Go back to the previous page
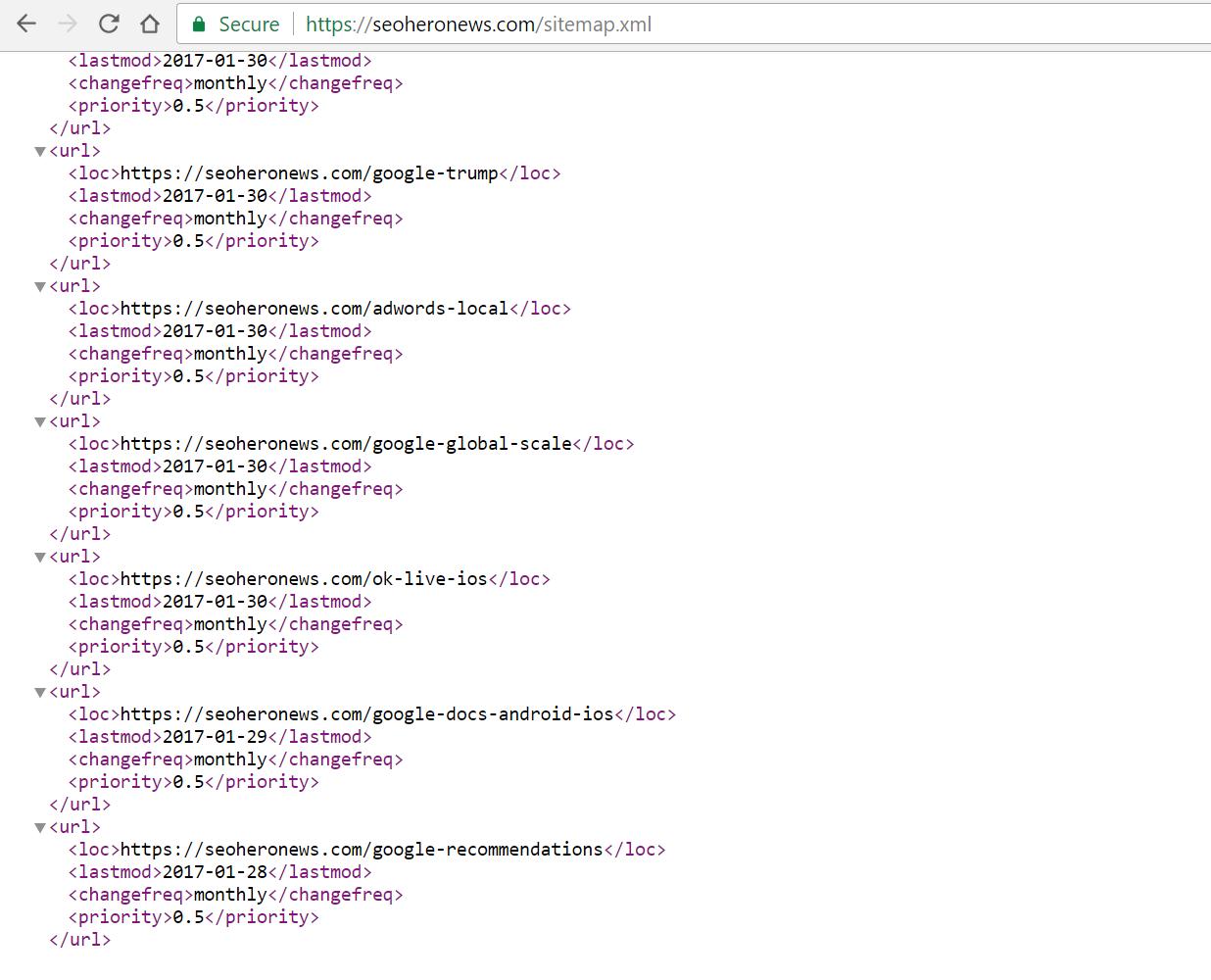This screenshot has height=980, width=1211. coord(26,24)
